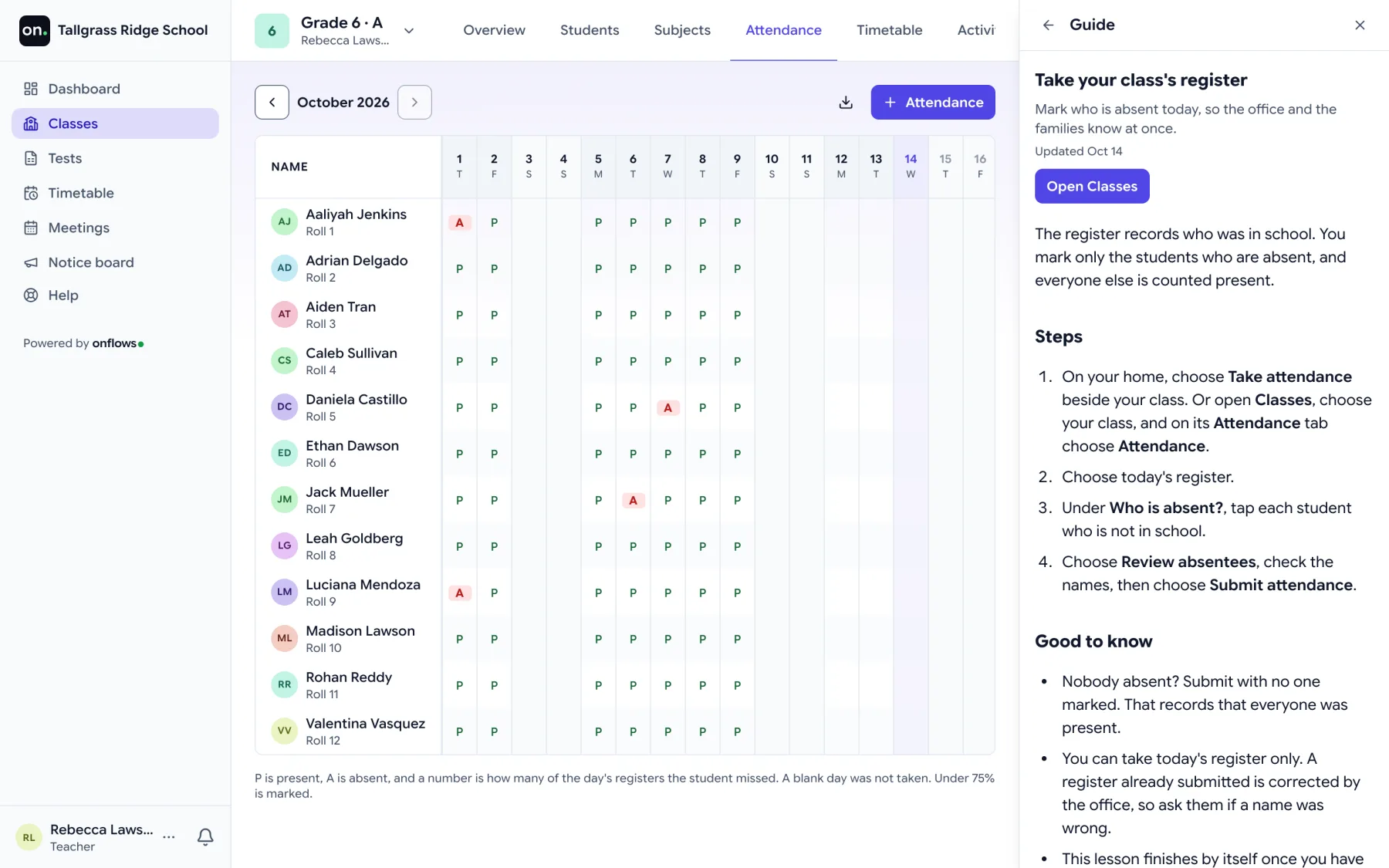Click Daniela Castillo avatar DC
Viewport: 1389px width, 868px height.
pos(285,407)
